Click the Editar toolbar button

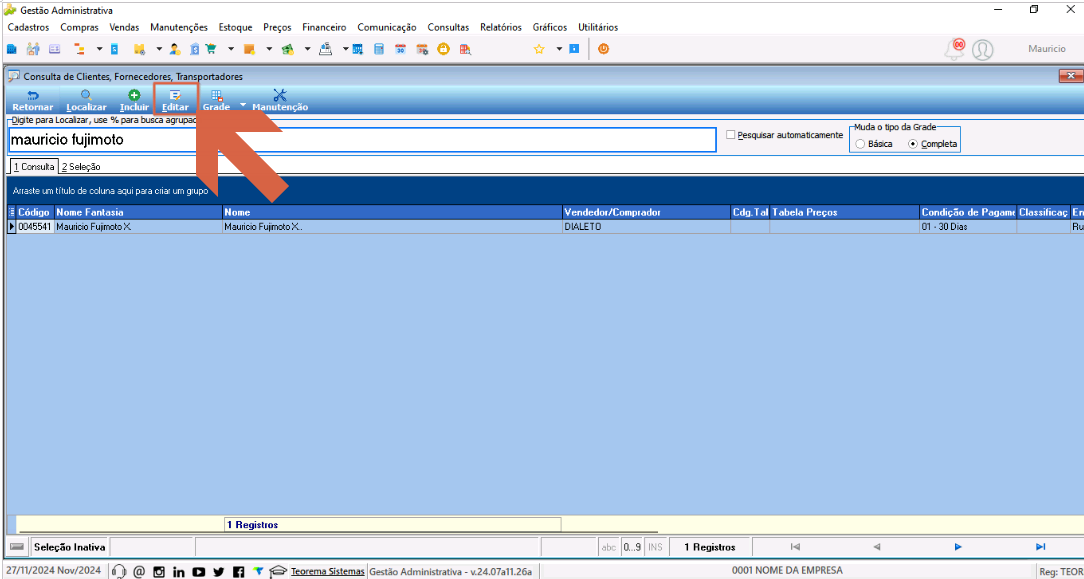coord(175,101)
